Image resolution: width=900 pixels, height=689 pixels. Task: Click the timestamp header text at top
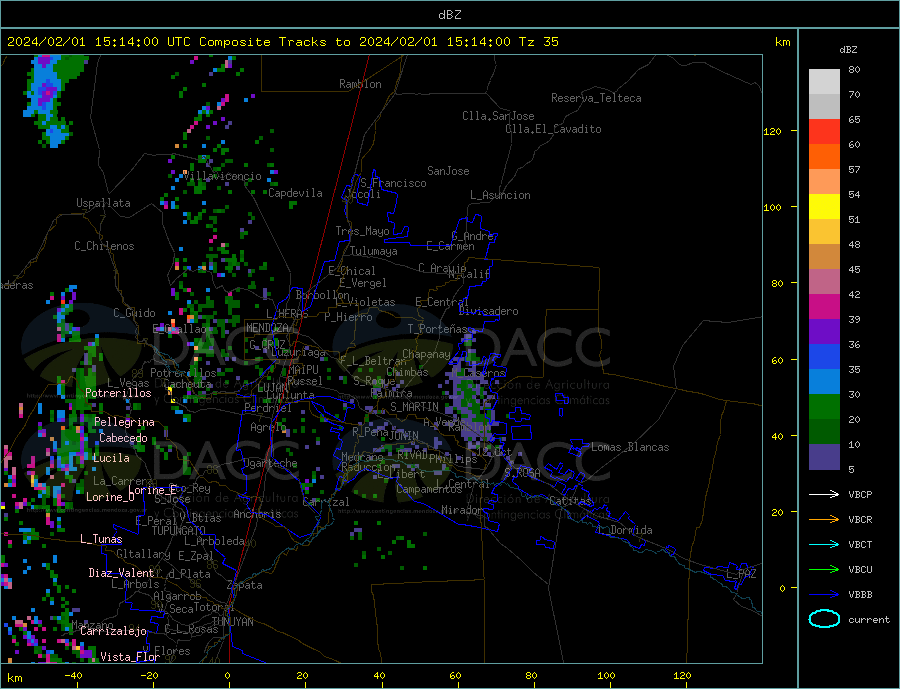tap(283, 42)
